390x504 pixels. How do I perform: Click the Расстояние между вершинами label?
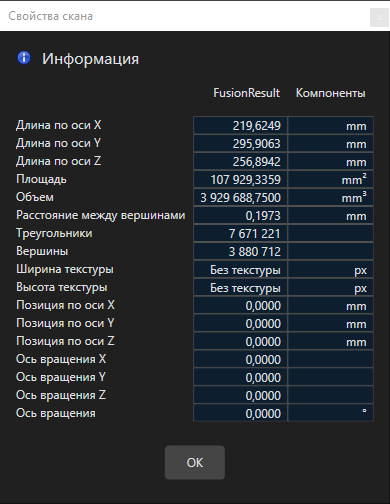pyautogui.click(x=101, y=215)
